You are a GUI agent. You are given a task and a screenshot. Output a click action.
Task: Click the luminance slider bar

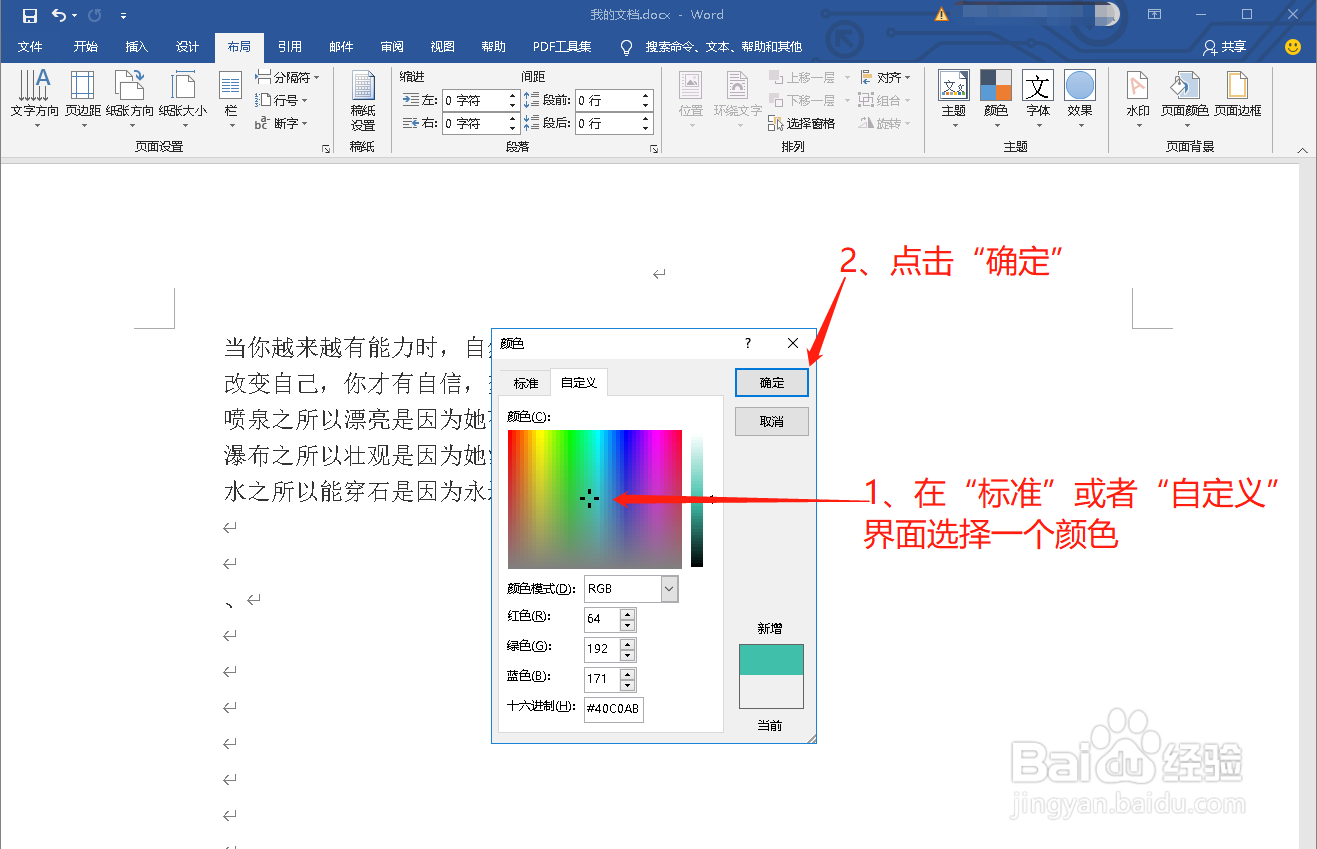(697, 499)
